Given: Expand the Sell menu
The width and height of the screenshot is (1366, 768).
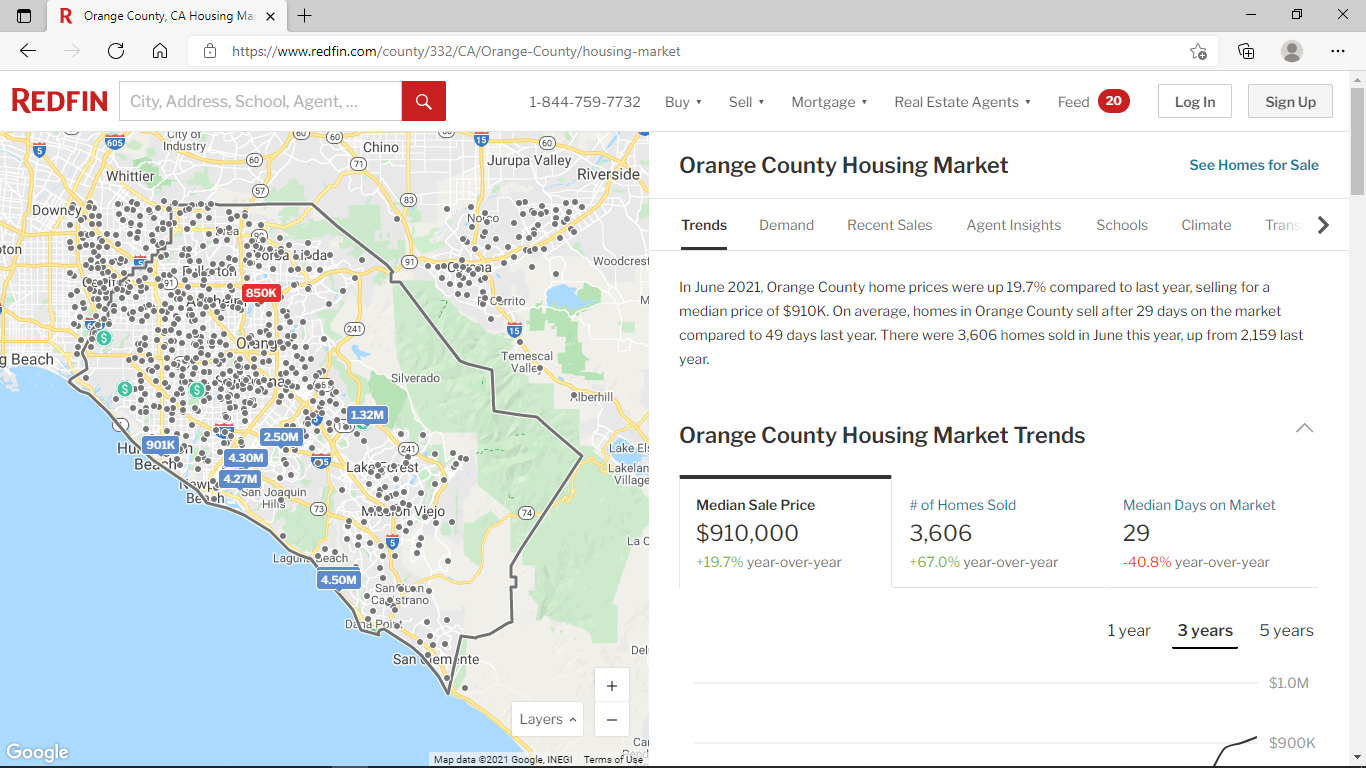Looking at the screenshot, I should 746,102.
